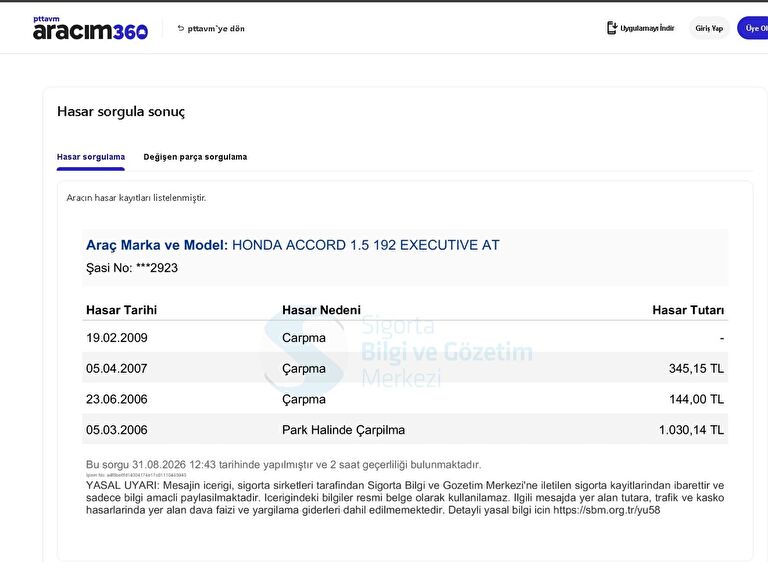Click the Üye Ol button
768x562 pixels.
754,28
